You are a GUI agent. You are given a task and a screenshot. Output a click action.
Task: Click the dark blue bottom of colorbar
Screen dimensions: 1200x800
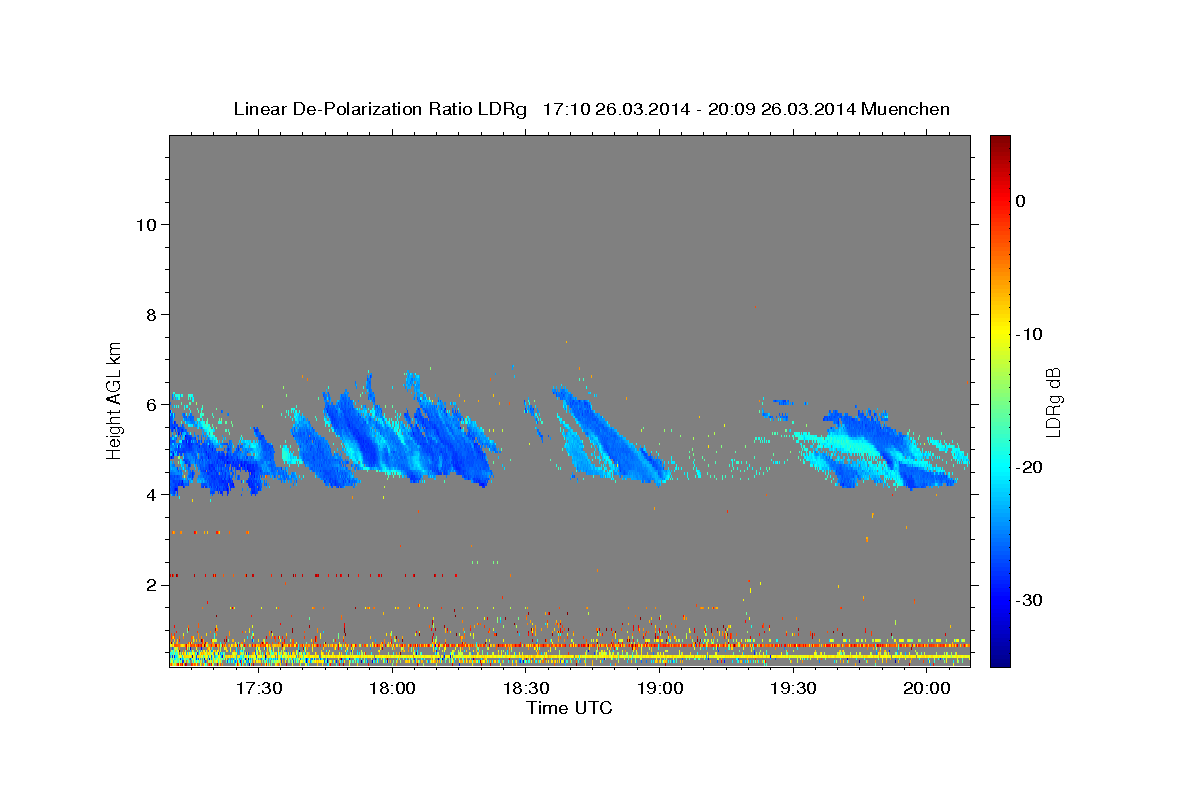1000,655
